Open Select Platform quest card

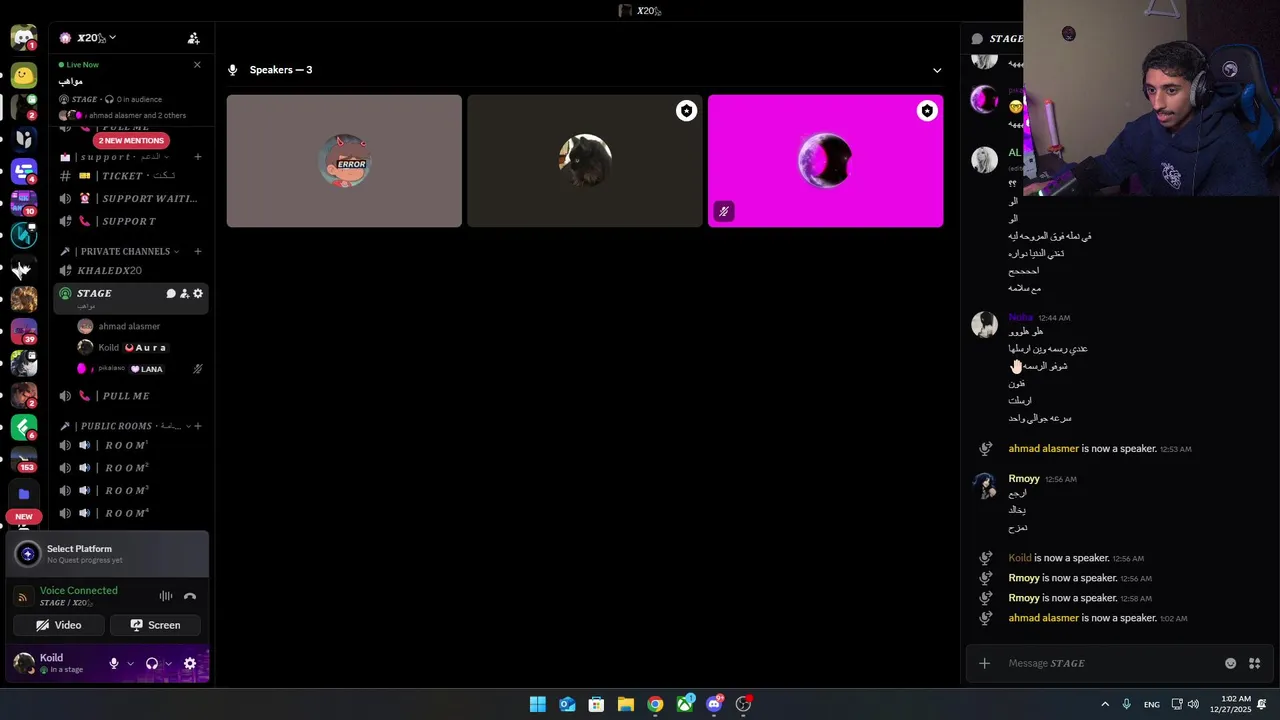(x=107, y=554)
